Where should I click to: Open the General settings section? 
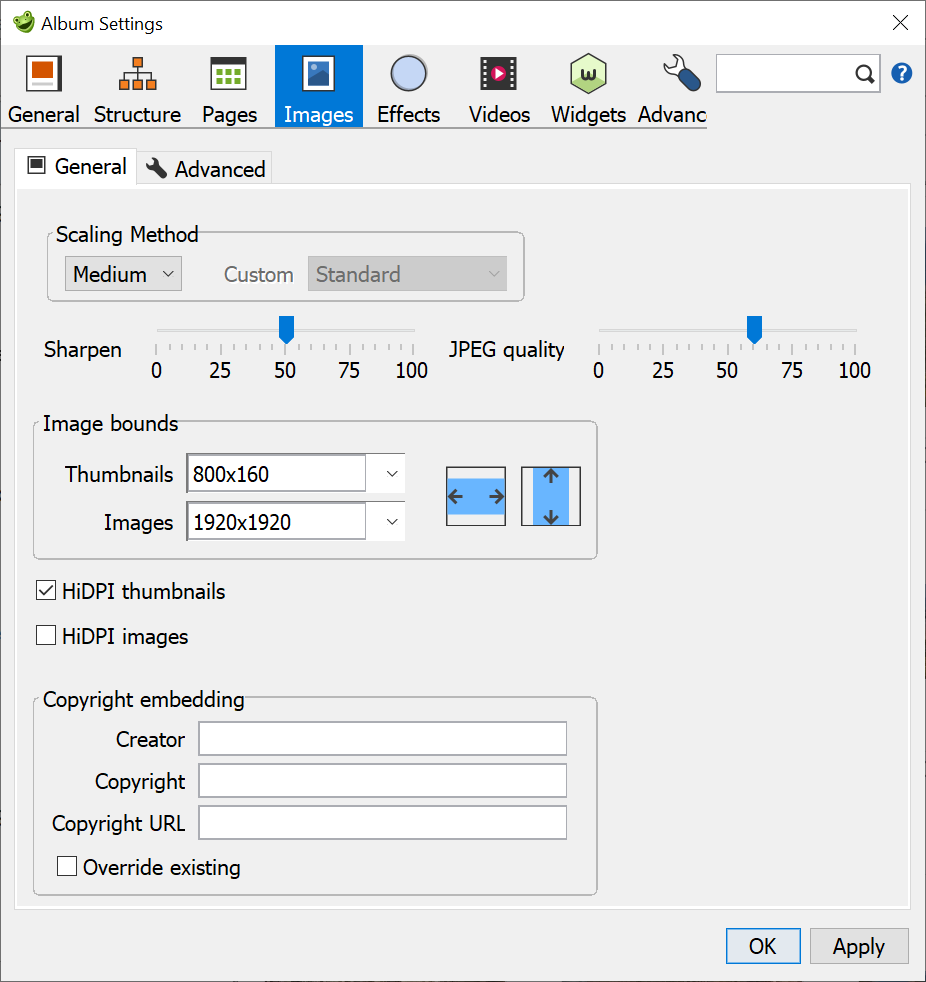(43, 85)
